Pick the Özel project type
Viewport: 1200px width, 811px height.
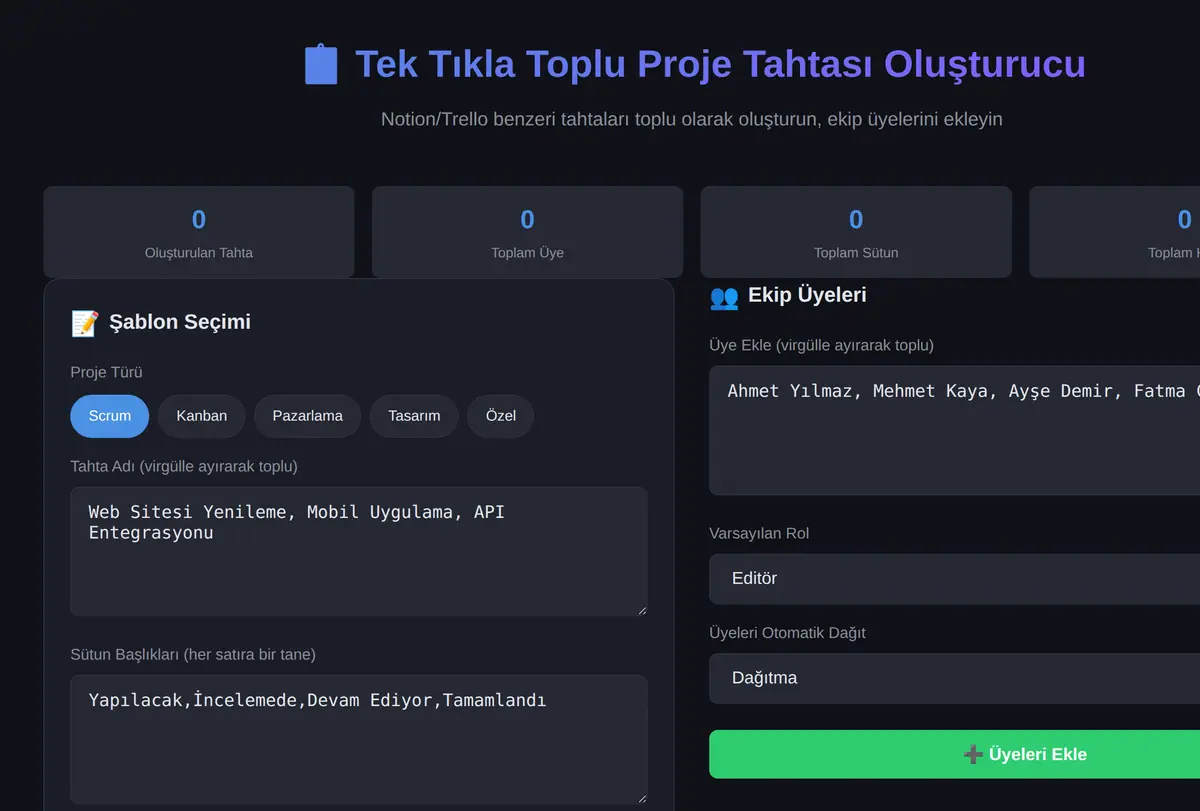click(501, 416)
